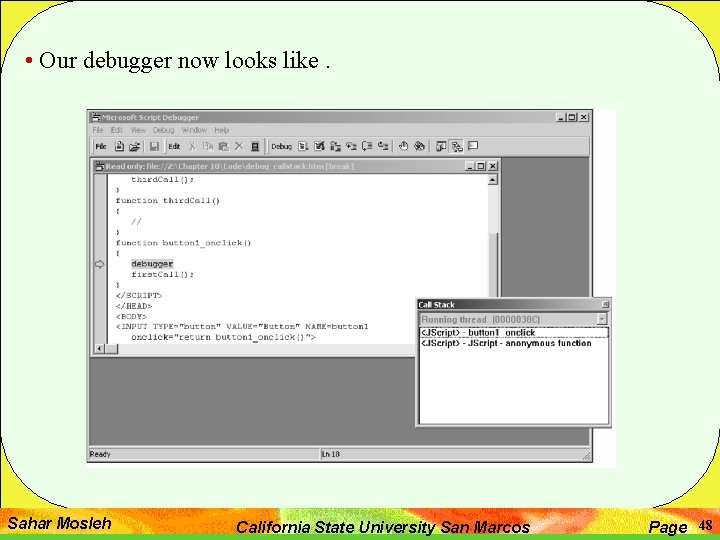The height and width of the screenshot is (540, 720).
Task: Click the Copy toolbar icon
Action: pyautogui.click(x=208, y=146)
